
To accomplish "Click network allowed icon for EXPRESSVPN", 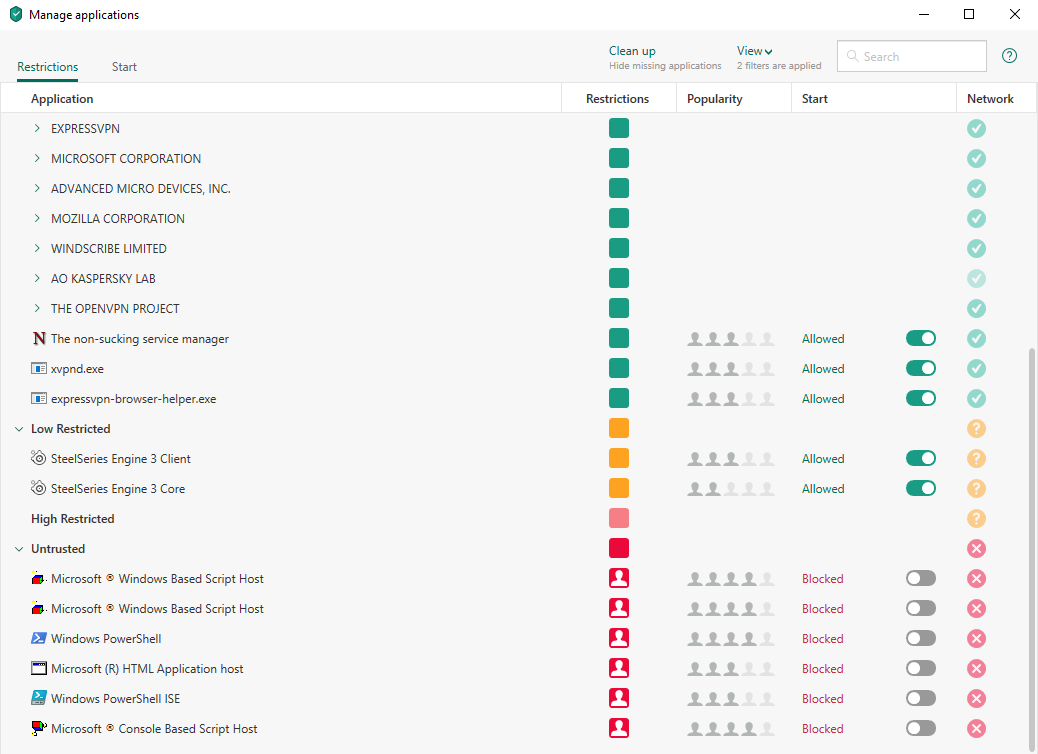I will (x=977, y=129).
